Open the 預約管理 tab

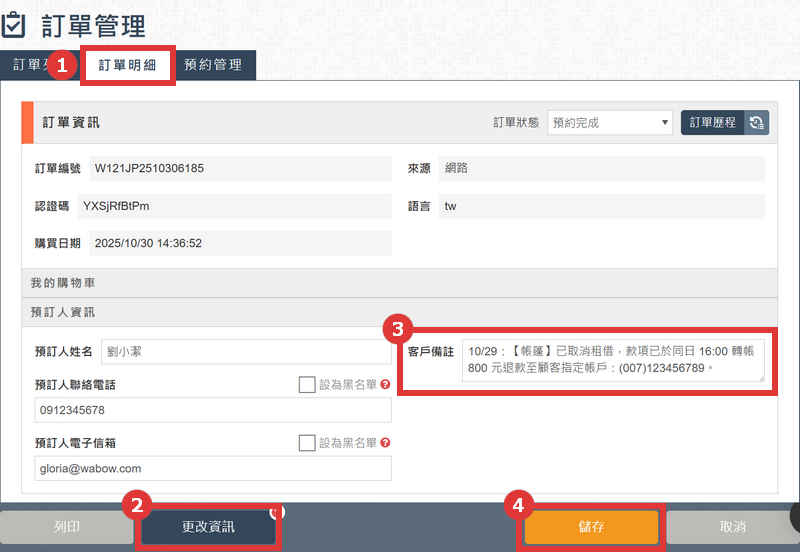point(213,65)
